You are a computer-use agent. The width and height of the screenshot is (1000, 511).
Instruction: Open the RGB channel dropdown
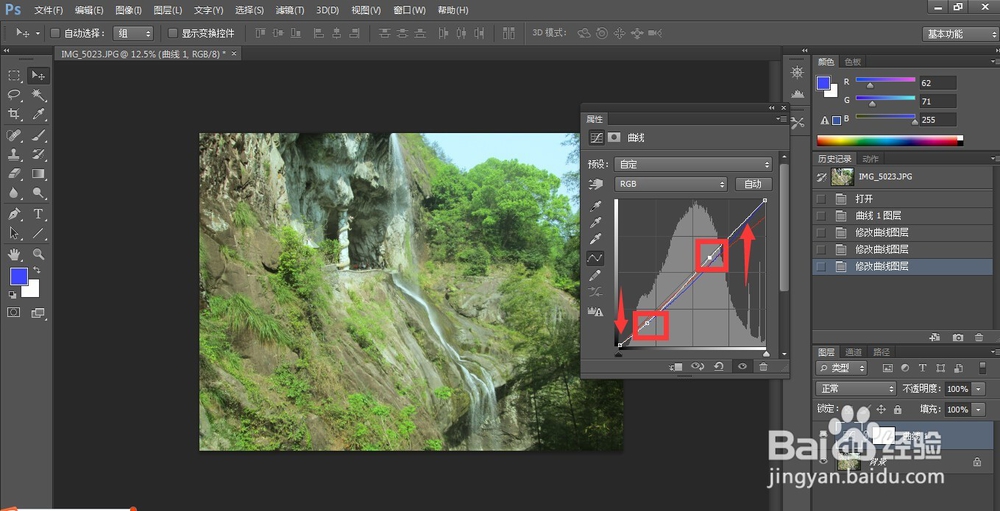pos(671,184)
